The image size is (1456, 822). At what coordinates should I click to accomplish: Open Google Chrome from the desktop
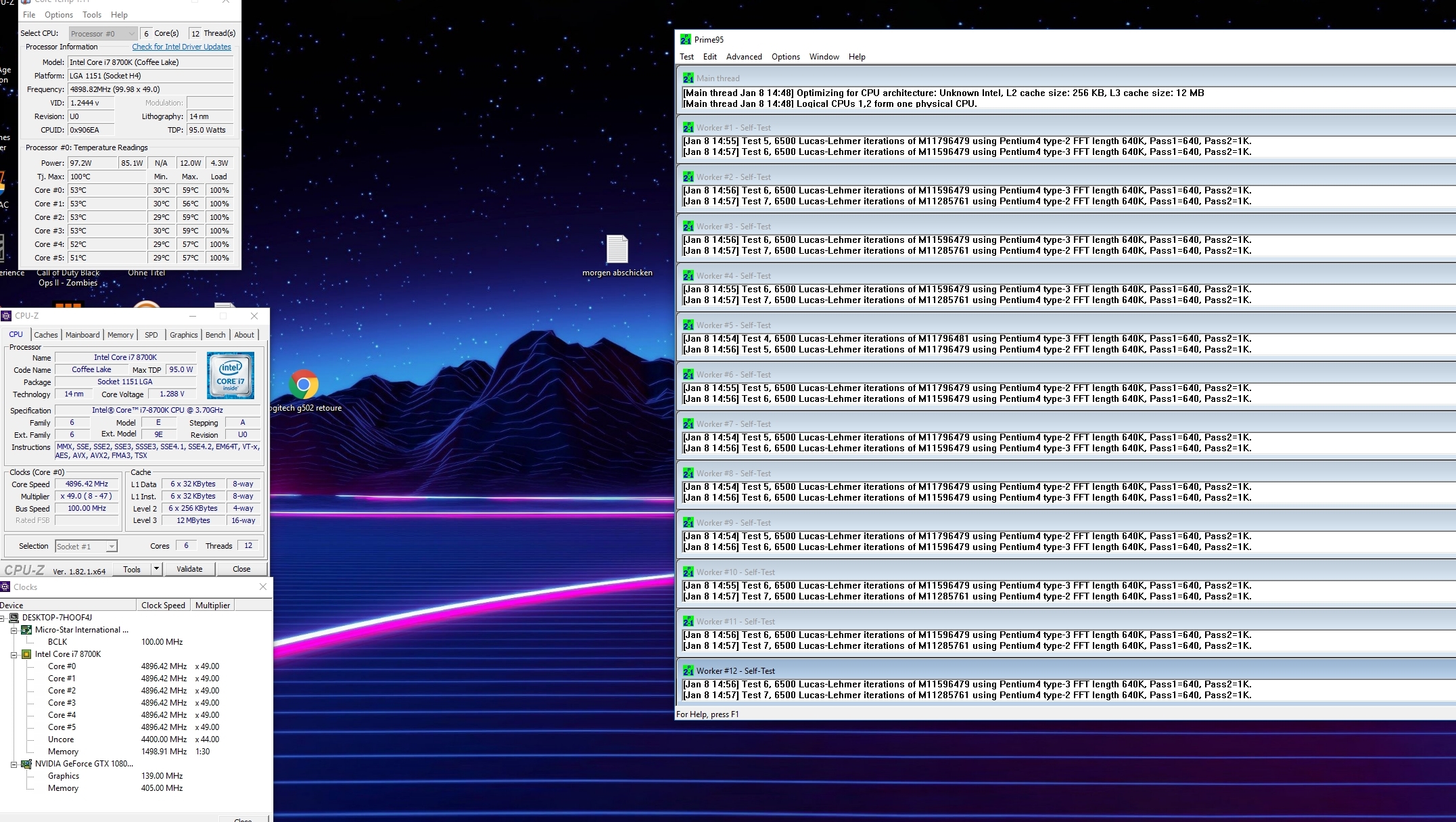pyautogui.click(x=304, y=384)
